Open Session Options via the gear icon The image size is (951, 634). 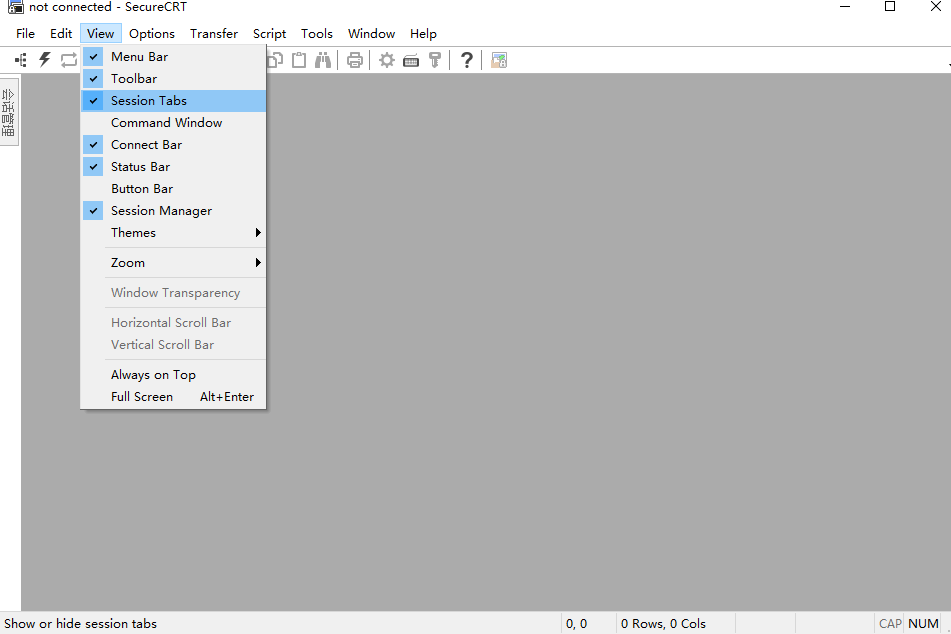click(x=387, y=60)
